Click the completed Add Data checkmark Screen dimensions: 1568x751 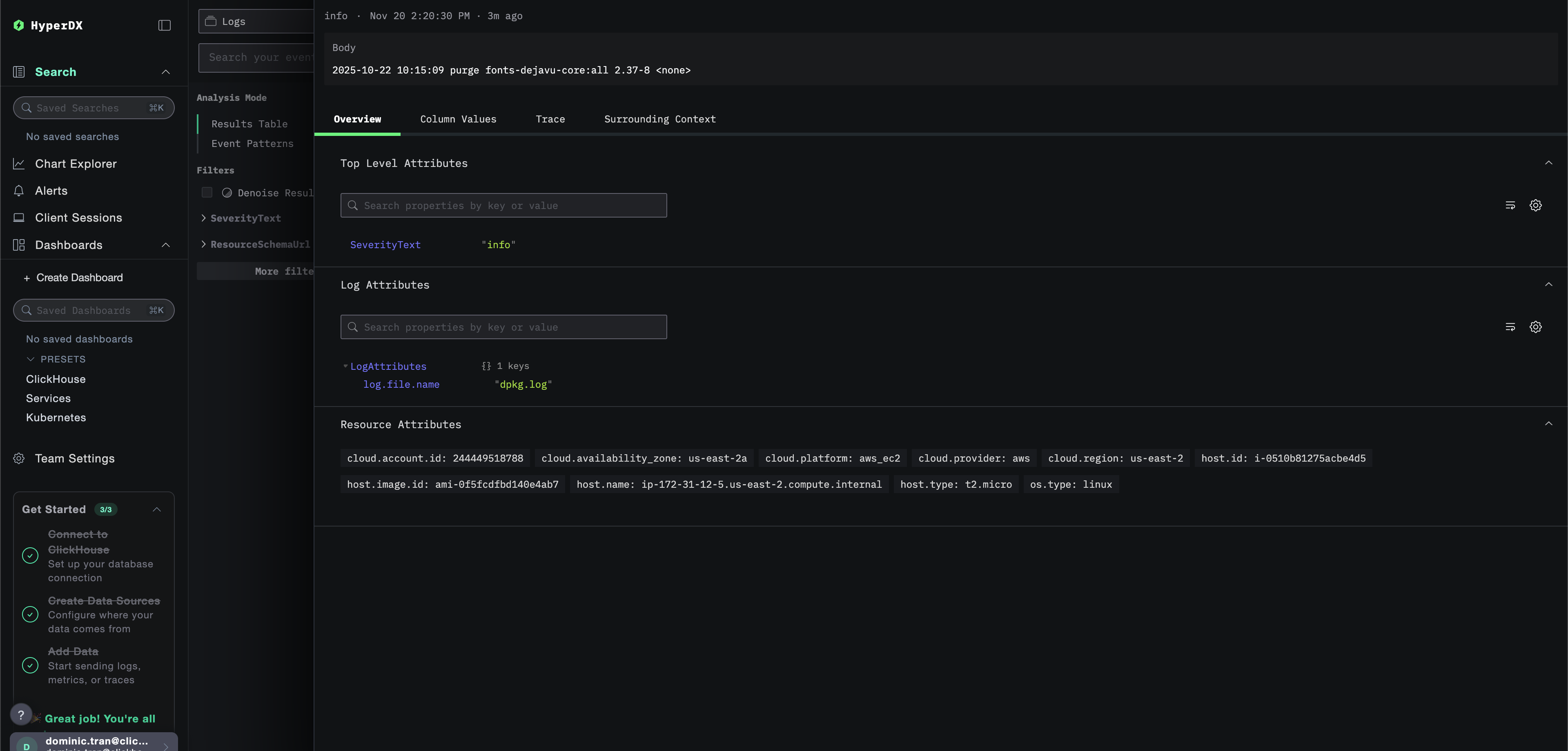(30, 664)
